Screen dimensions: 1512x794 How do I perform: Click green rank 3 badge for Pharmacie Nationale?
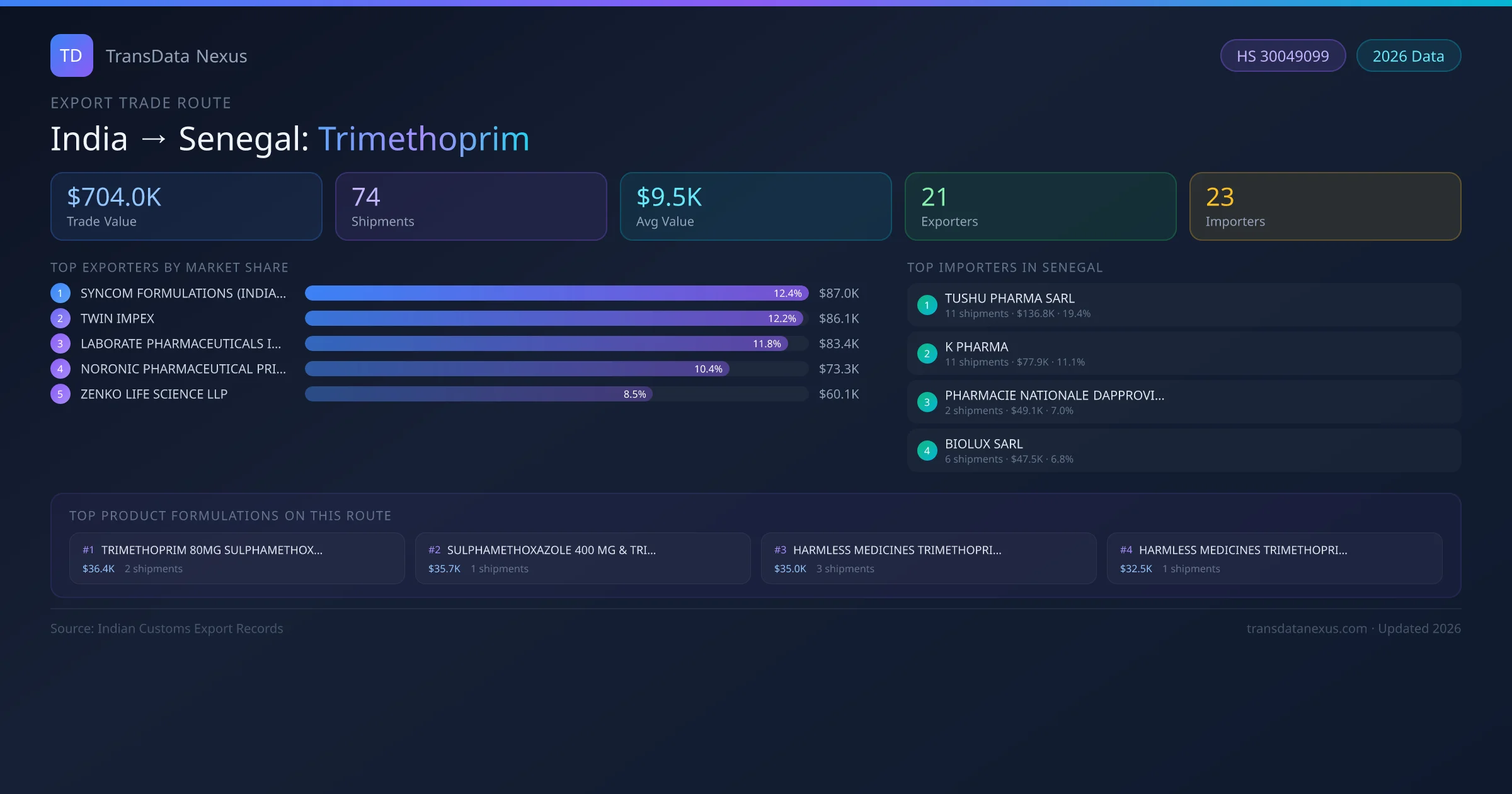927,402
